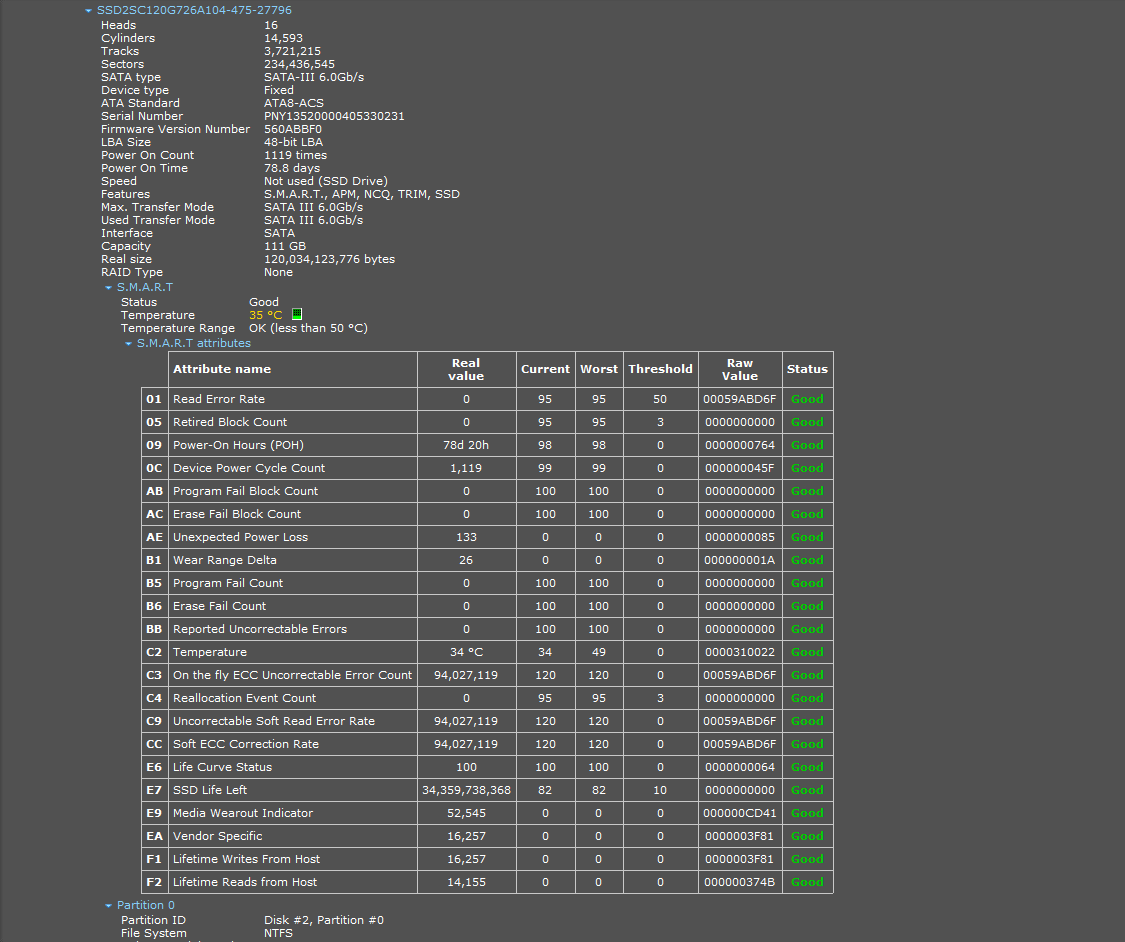Click the Wear Range Delta row name
Image resolution: width=1125 pixels, height=942 pixels.
pyautogui.click(x=225, y=560)
